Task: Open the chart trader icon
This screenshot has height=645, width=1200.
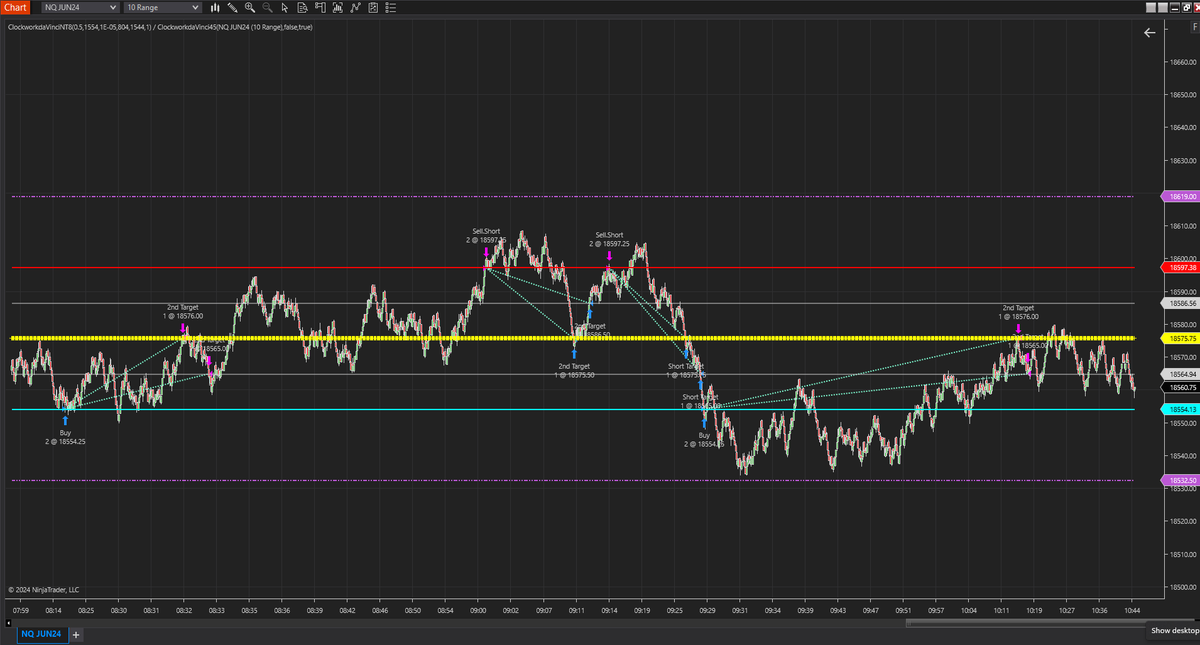Action: (320, 7)
